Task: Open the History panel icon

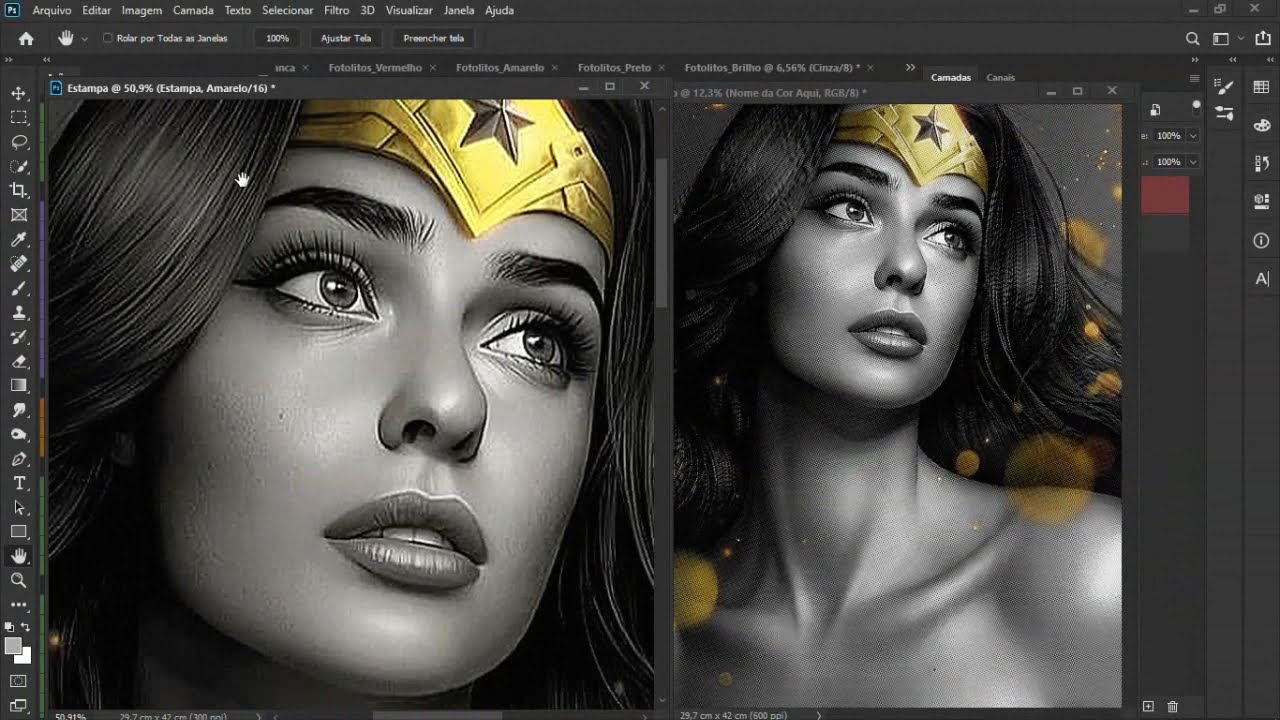Action: tap(1261, 163)
